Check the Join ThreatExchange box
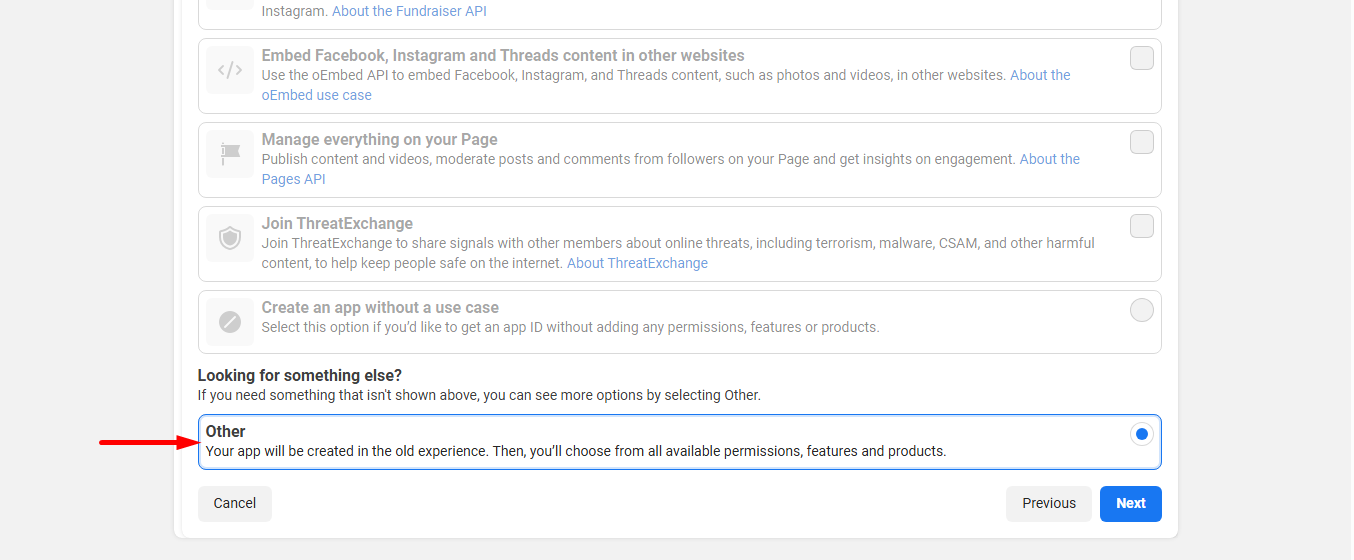1354x560 pixels. (x=1141, y=226)
